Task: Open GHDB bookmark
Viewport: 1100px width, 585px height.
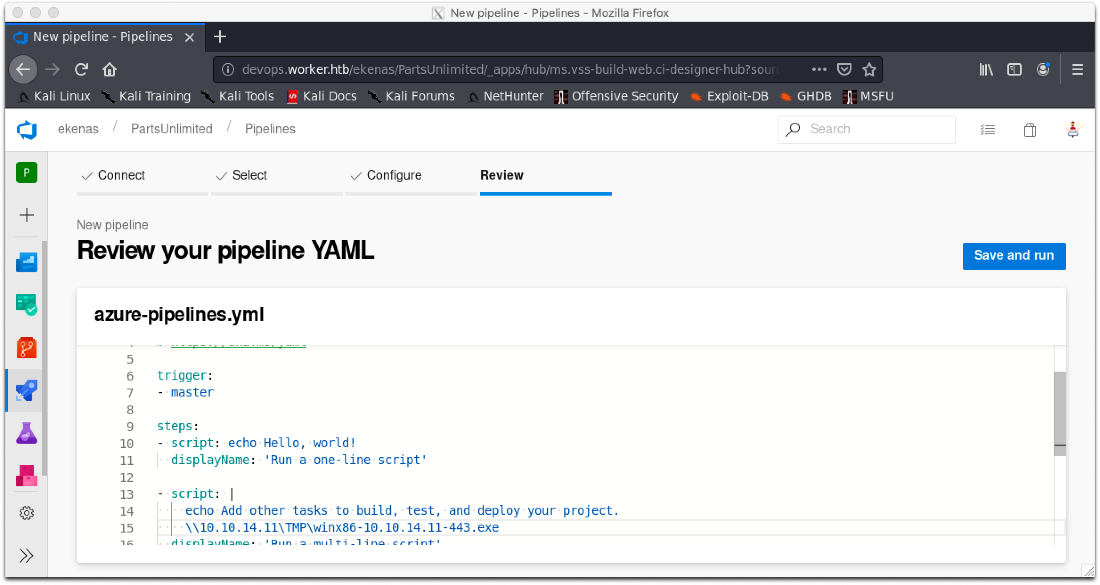Action: [806, 96]
